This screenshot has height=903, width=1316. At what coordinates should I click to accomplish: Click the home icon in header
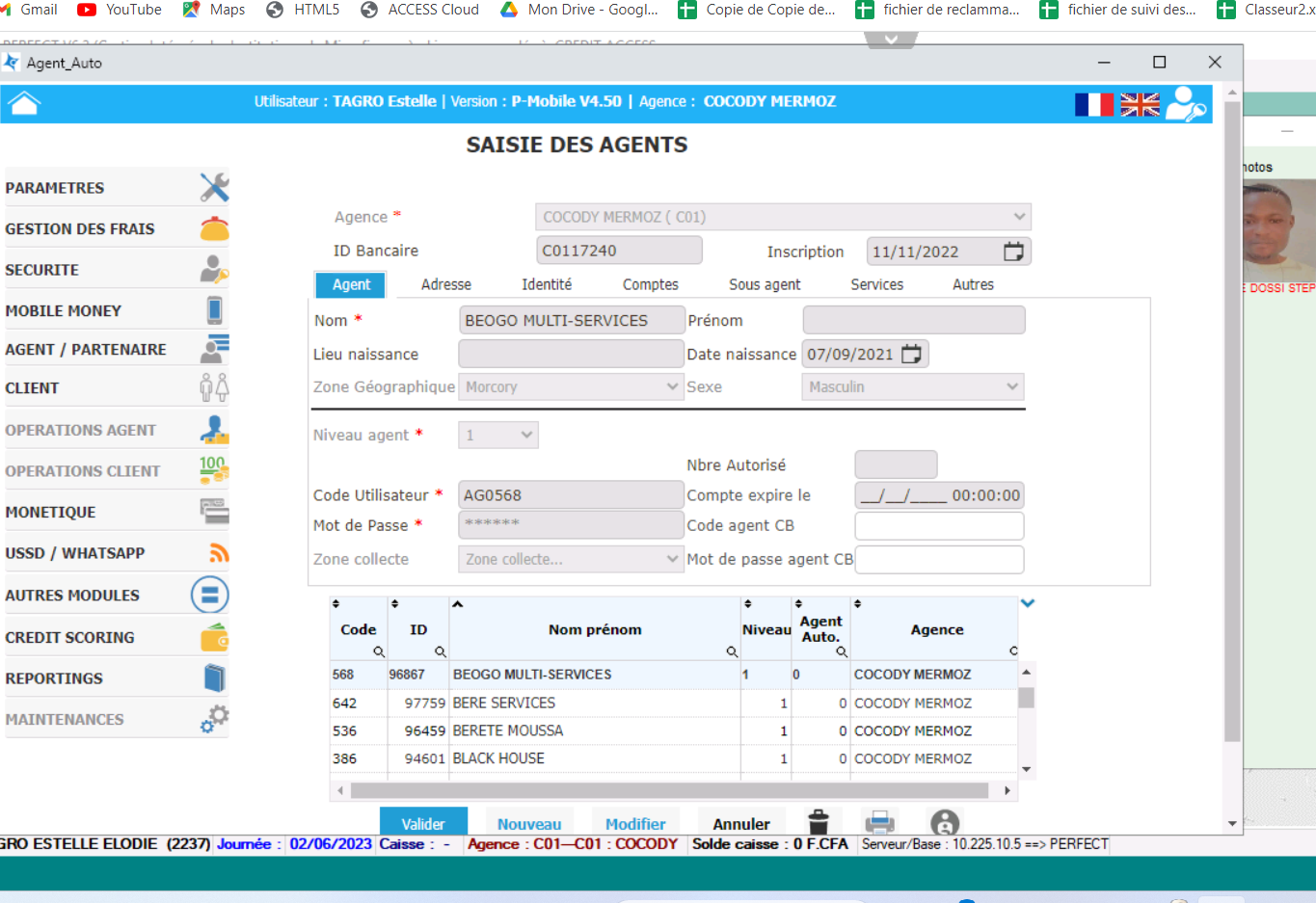(24, 103)
